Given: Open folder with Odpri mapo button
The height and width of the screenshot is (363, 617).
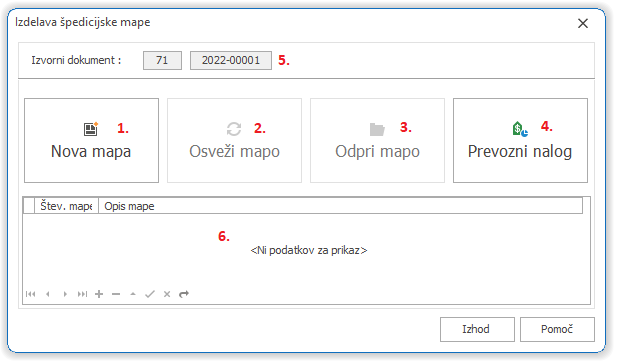Looking at the screenshot, I should pos(377,140).
